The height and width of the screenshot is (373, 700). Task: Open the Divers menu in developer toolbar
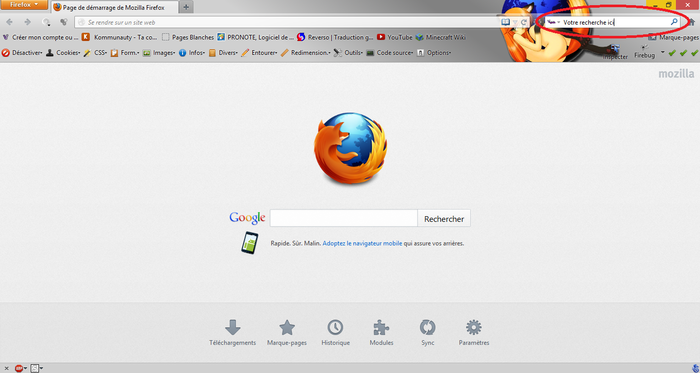[223, 53]
